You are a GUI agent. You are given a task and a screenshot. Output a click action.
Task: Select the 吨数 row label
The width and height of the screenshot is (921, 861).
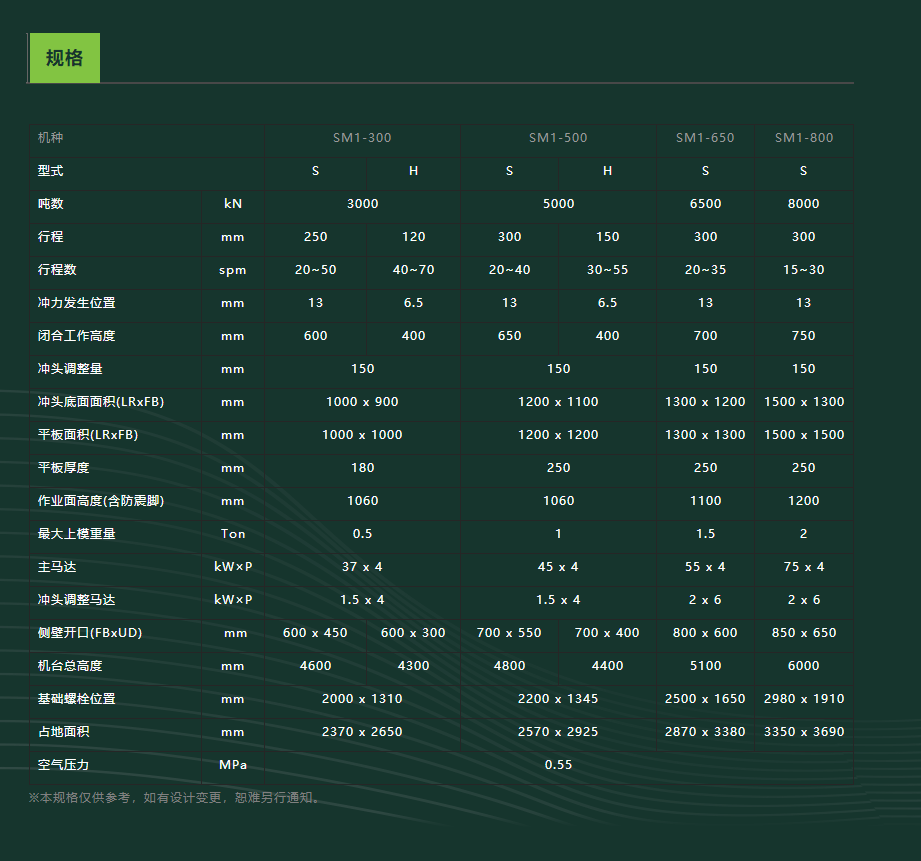click(x=51, y=204)
